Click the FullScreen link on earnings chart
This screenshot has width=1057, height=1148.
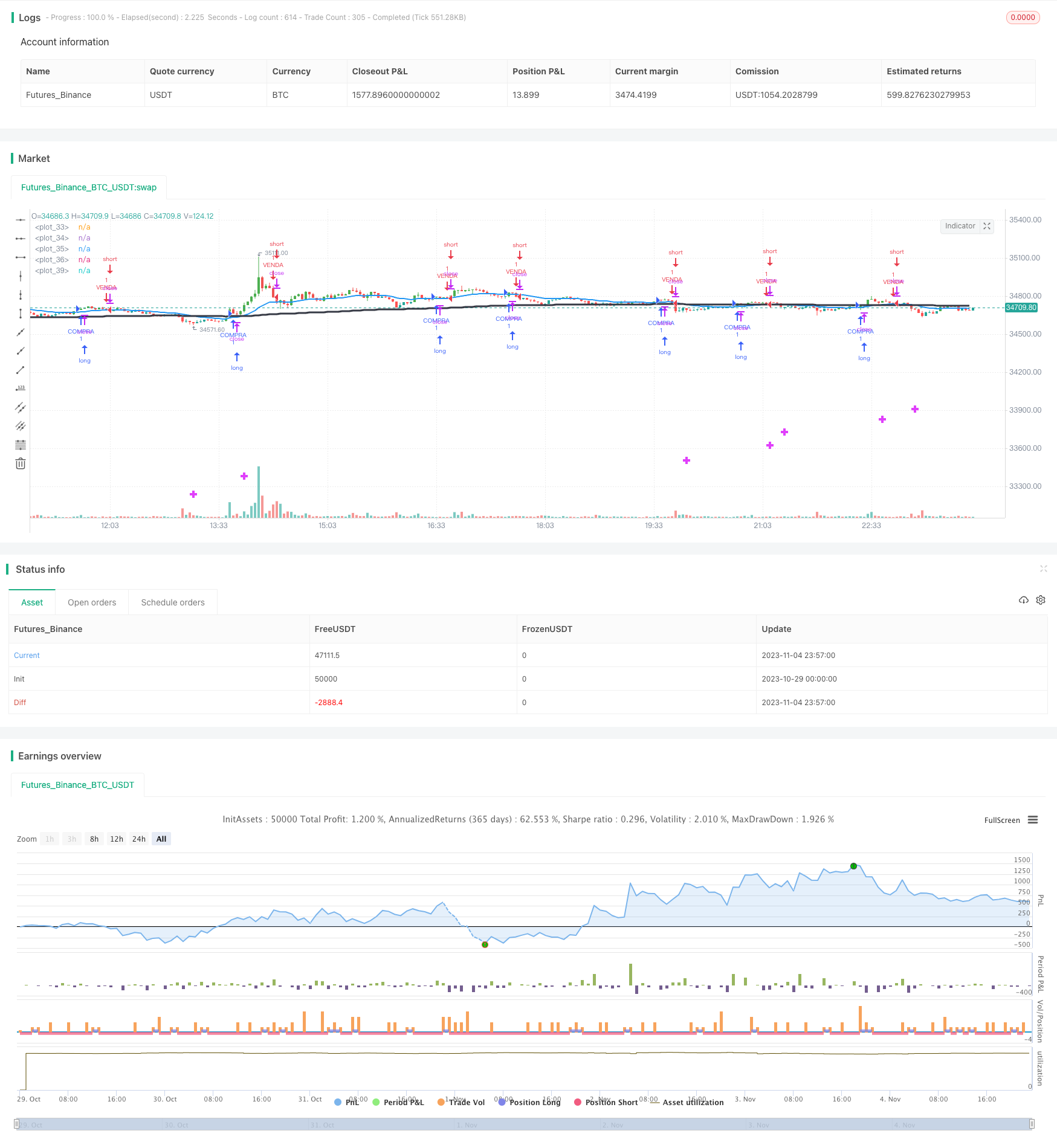(x=1002, y=820)
